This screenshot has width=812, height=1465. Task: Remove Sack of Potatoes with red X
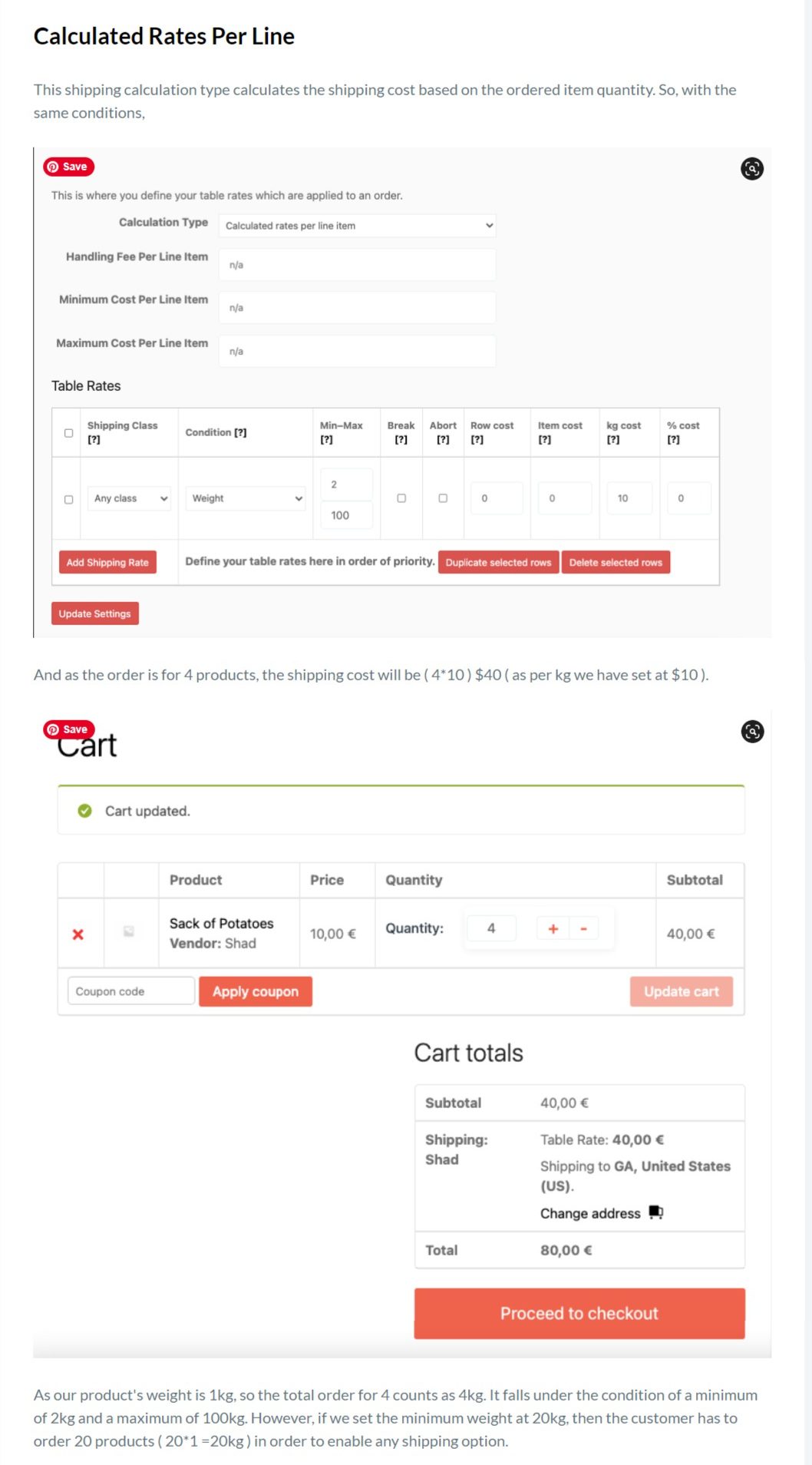(x=78, y=934)
